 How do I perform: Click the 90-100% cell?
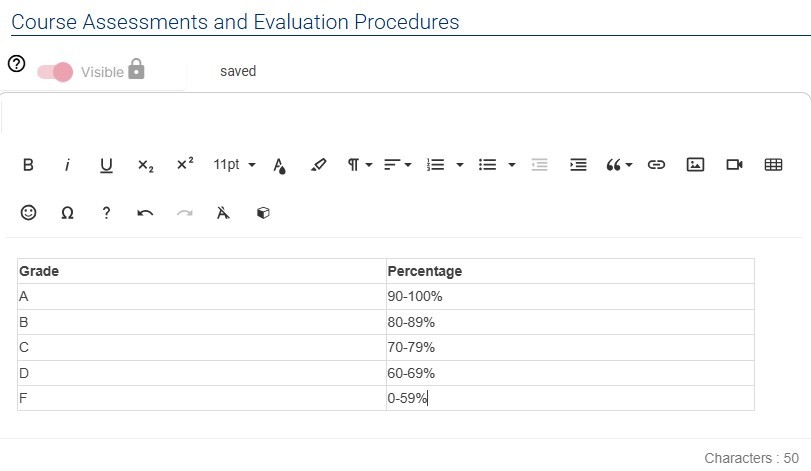click(570, 296)
